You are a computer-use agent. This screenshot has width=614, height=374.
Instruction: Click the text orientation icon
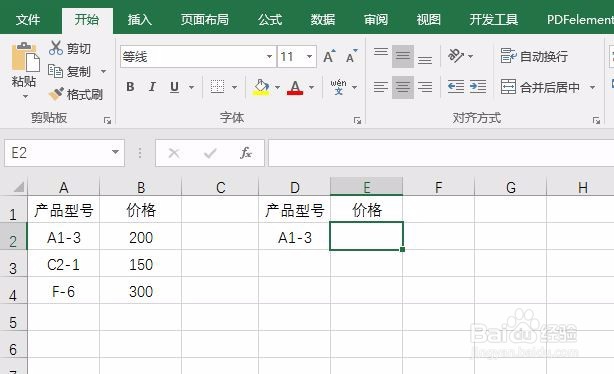click(456, 56)
